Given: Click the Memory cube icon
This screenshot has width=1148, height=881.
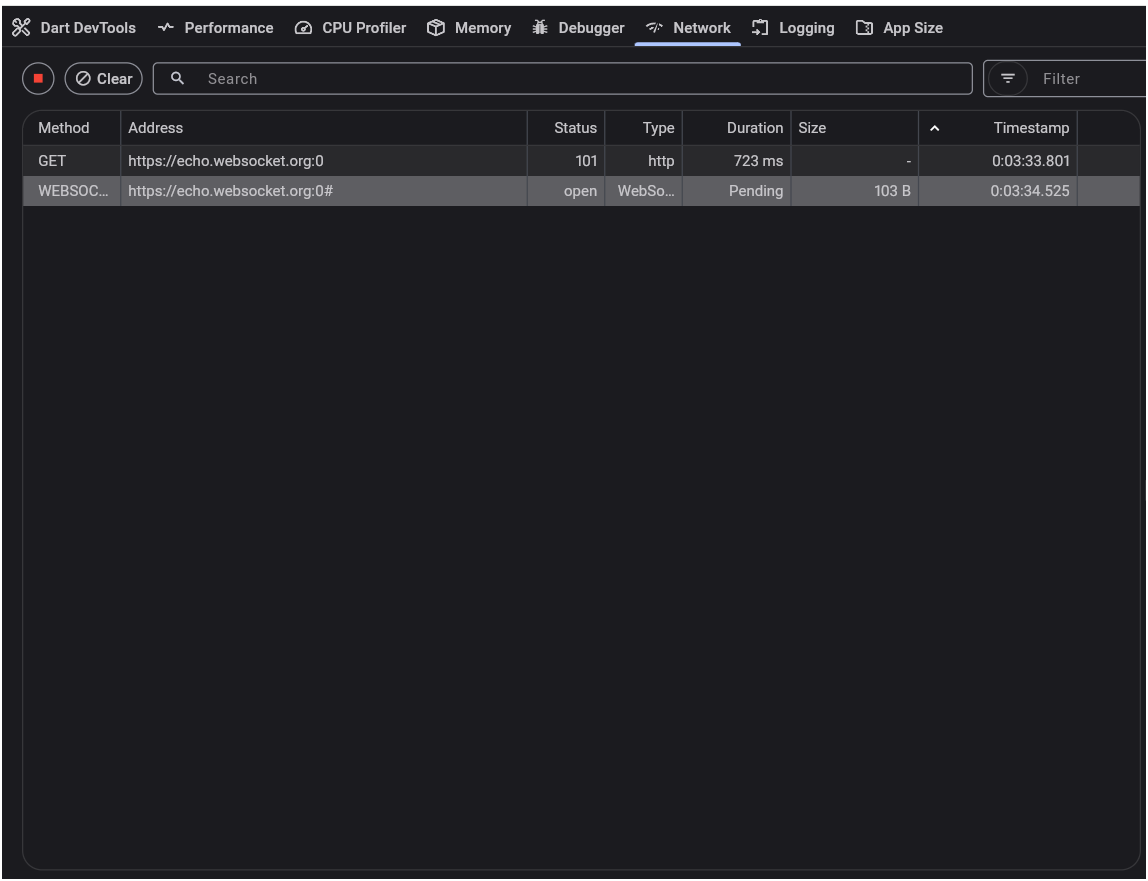Looking at the screenshot, I should (436, 28).
